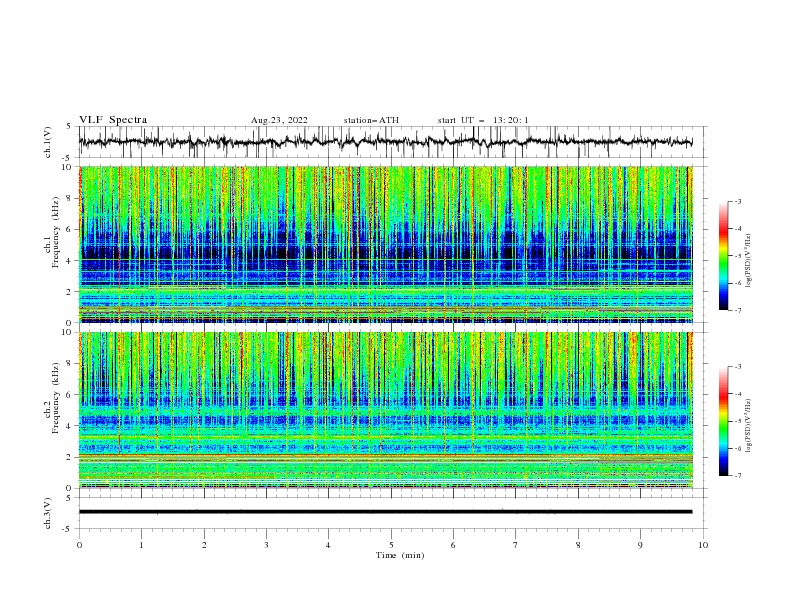Screen dimensions: 792x612
Task: Click the ch.2 PSD color scale bar
Action: click(724, 421)
